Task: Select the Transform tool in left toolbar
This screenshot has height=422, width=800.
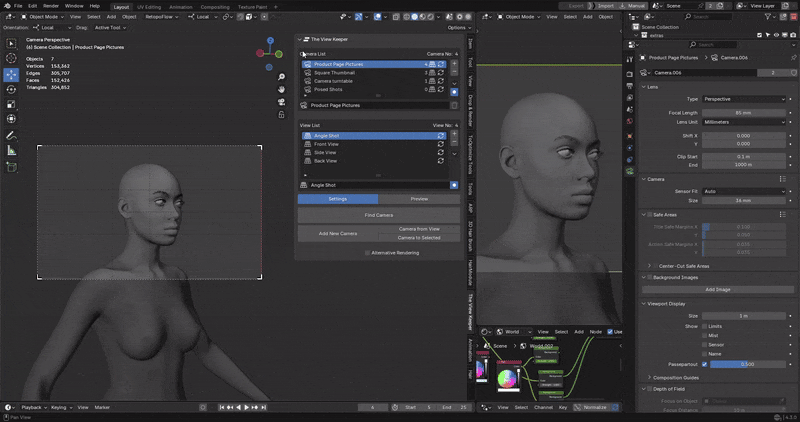Action: click(11, 119)
